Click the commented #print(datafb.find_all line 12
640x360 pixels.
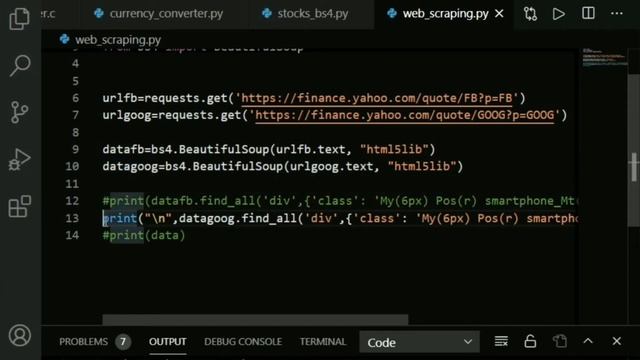pyautogui.click(x=340, y=201)
